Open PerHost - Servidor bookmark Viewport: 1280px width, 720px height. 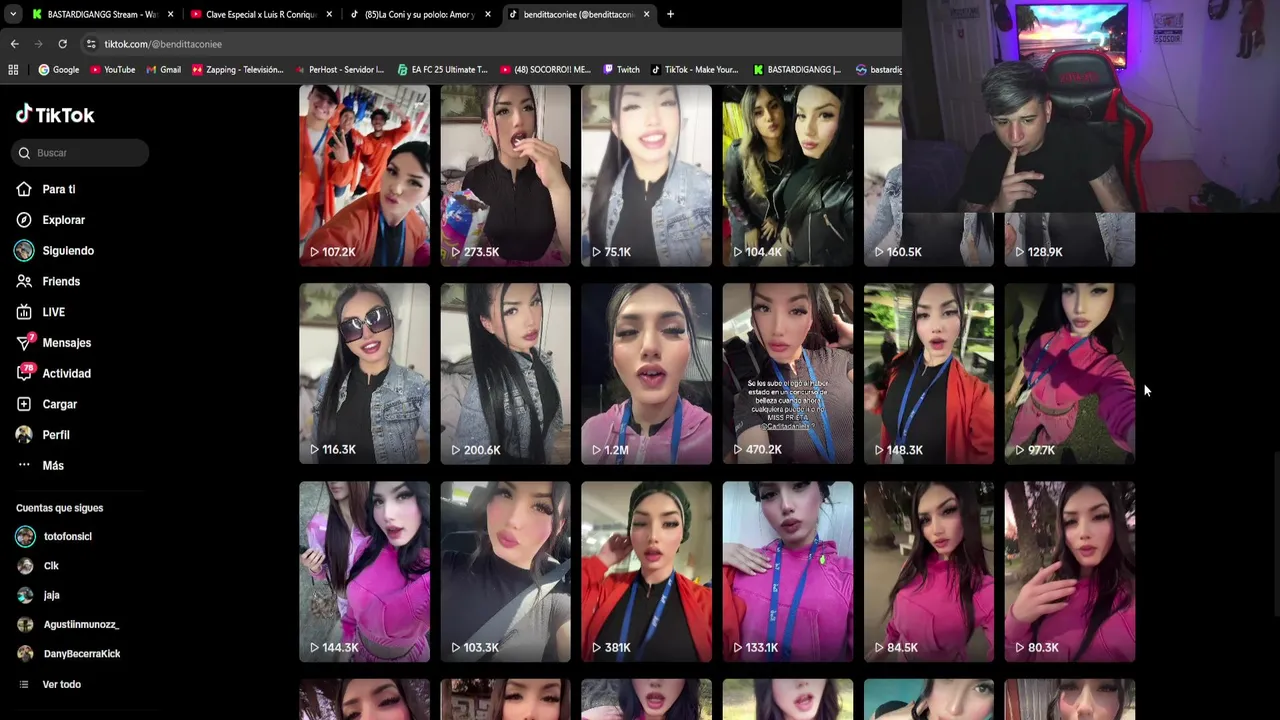click(x=339, y=70)
